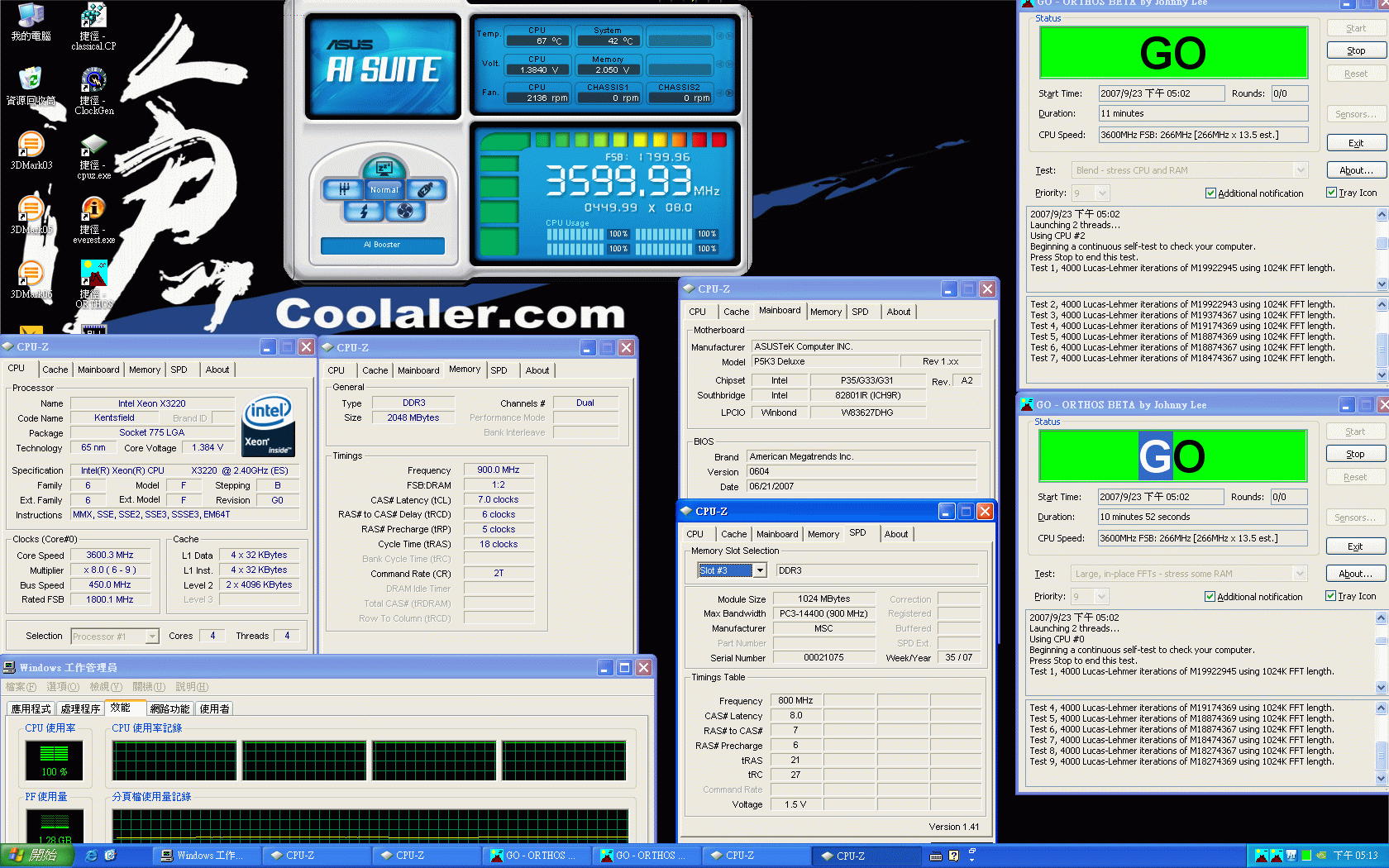Open the cpuz.exe shortcut icon
This screenshot has width=1389, height=868.
93,156
